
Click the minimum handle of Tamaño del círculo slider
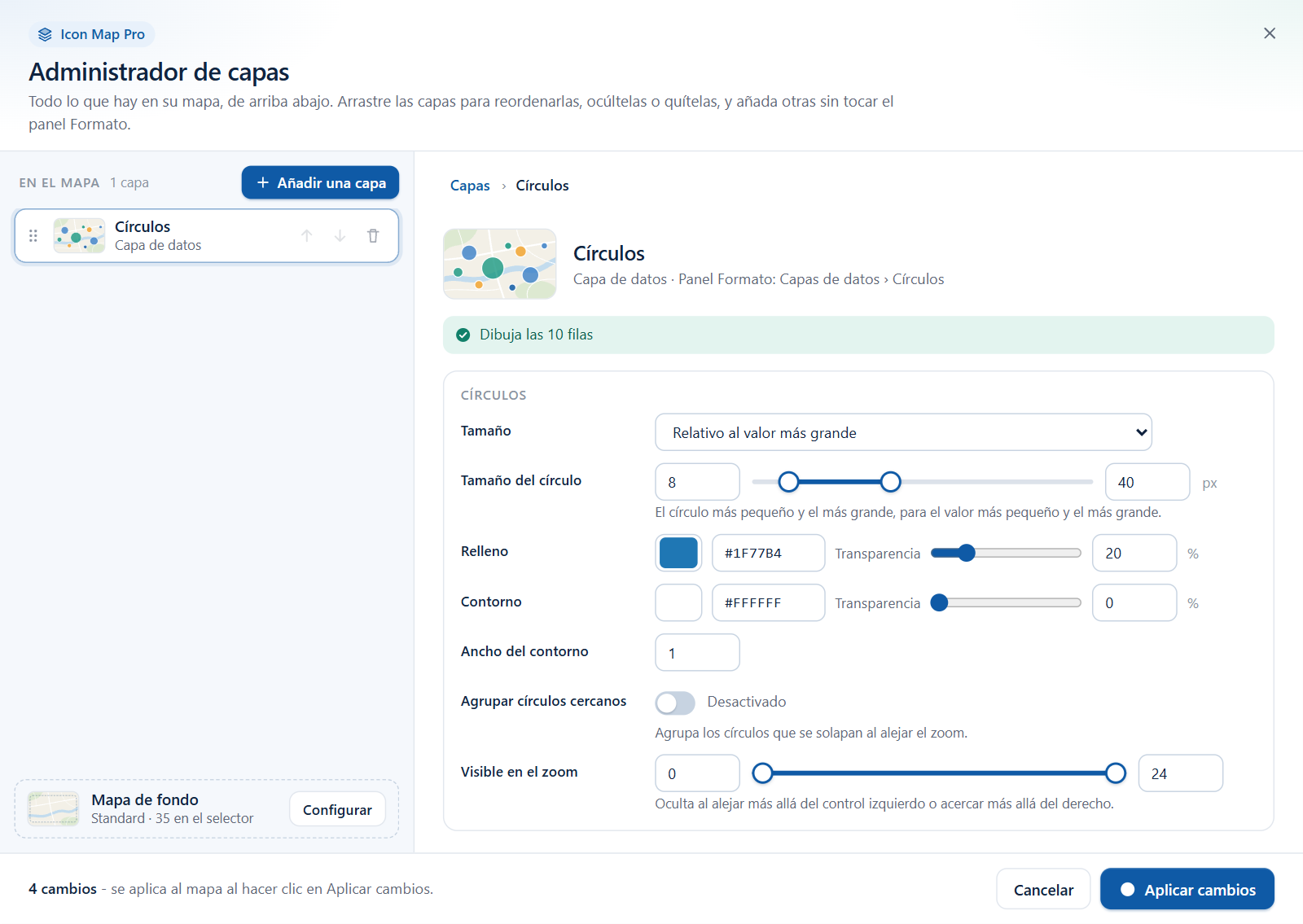pyautogui.click(x=788, y=482)
